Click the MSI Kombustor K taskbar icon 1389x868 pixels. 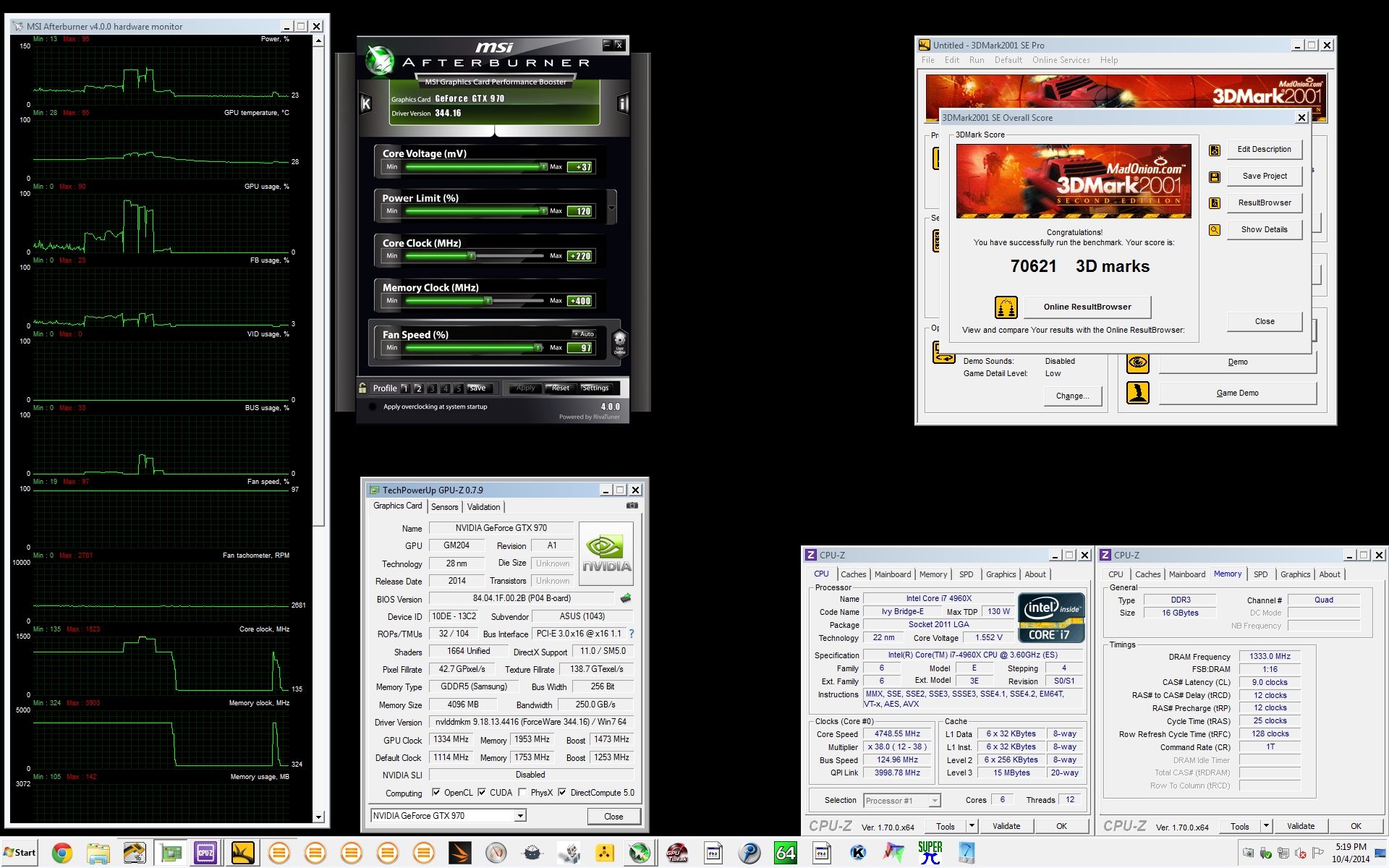pyautogui.click(x=858, y=854)
